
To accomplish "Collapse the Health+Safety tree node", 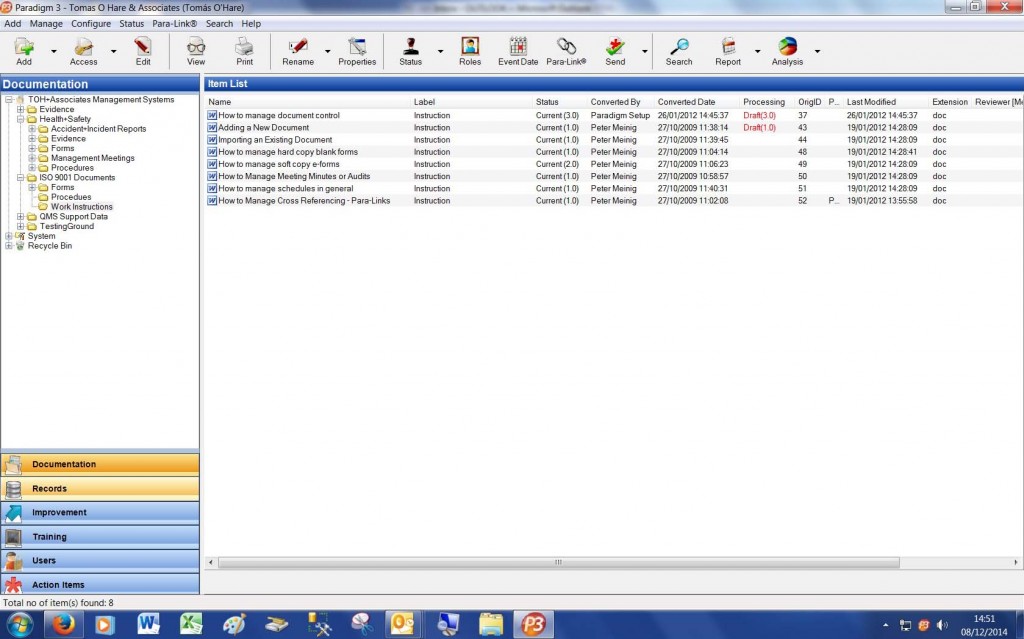I will pyautogui.click(x=20, y=119).
